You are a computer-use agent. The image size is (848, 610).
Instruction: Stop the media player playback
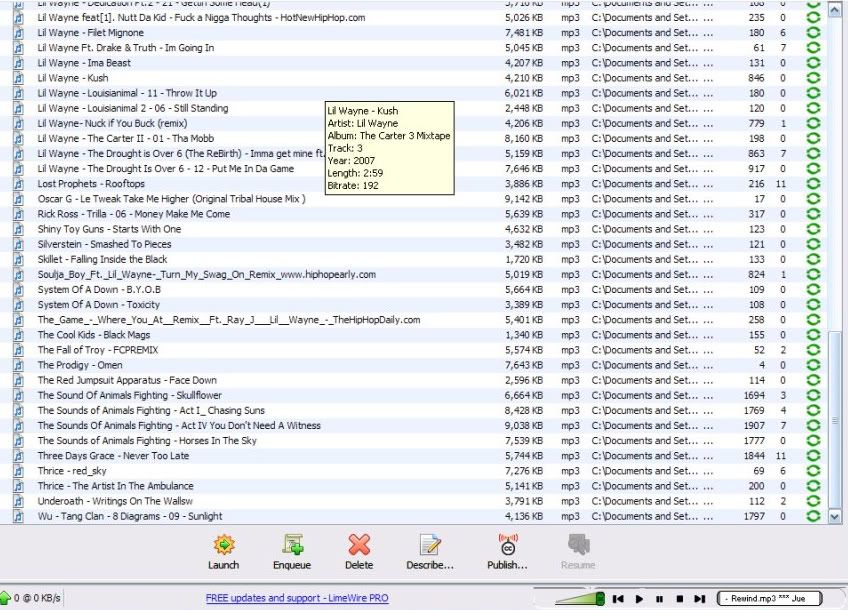pos(679,599)
